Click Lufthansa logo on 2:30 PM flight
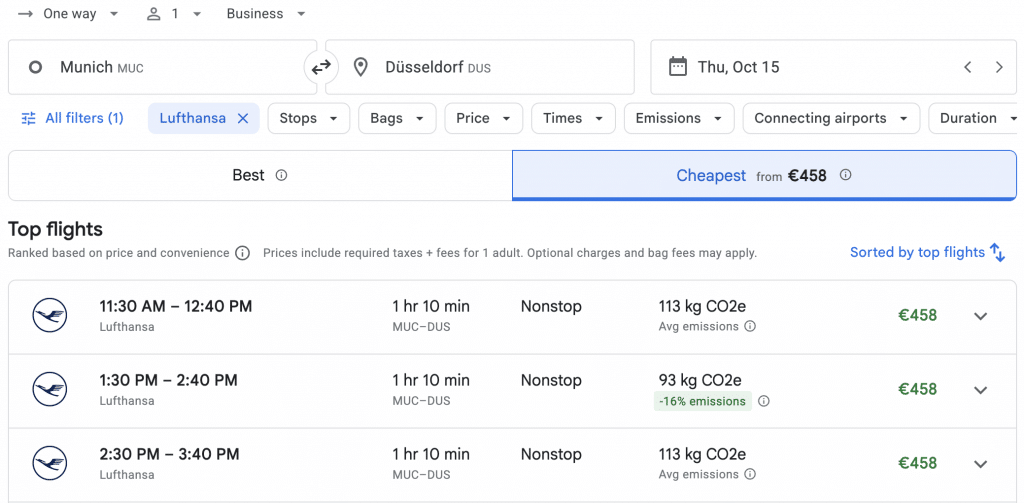This screenshot has width=1024, height=503. coord(50,463)
